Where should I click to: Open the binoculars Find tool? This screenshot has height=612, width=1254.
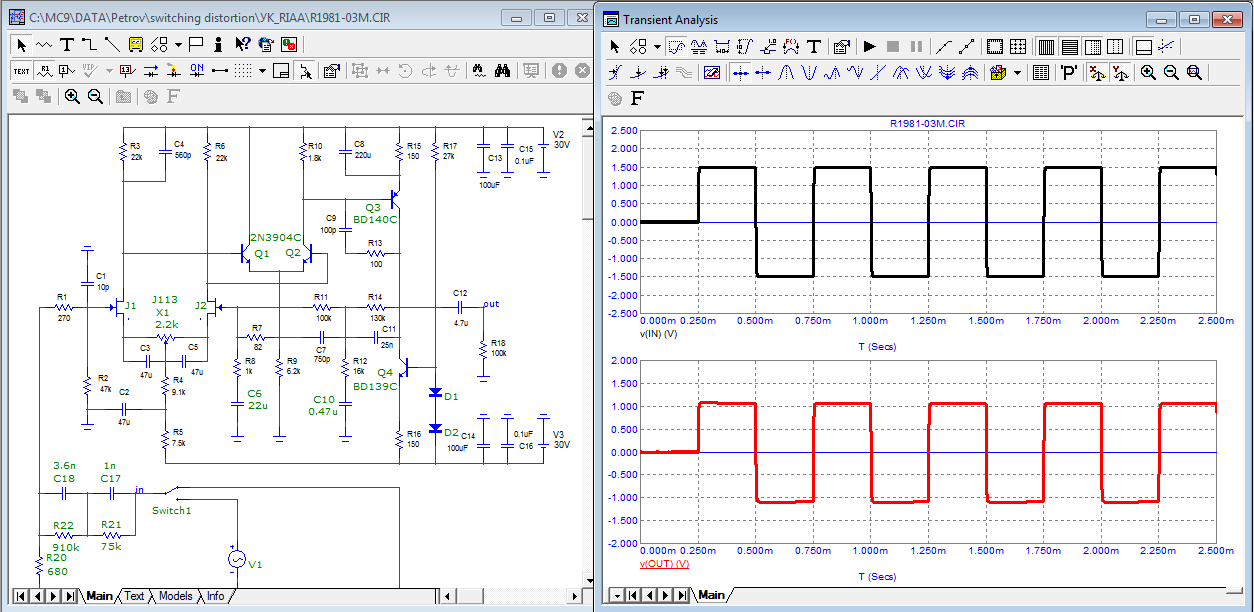coord(503,70)
